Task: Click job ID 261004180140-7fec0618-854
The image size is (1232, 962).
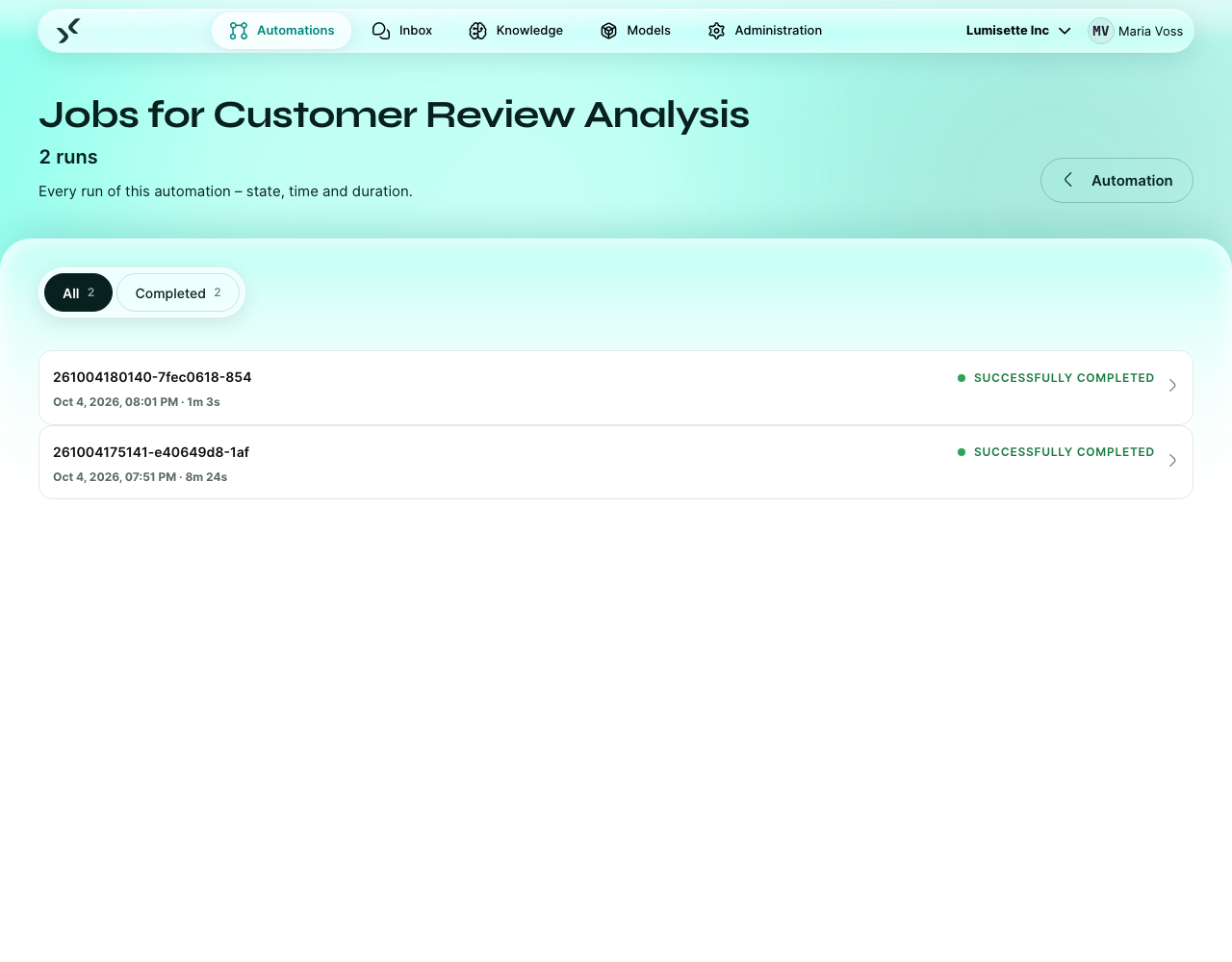Action: pyautogui.click(x=152, y=377)
